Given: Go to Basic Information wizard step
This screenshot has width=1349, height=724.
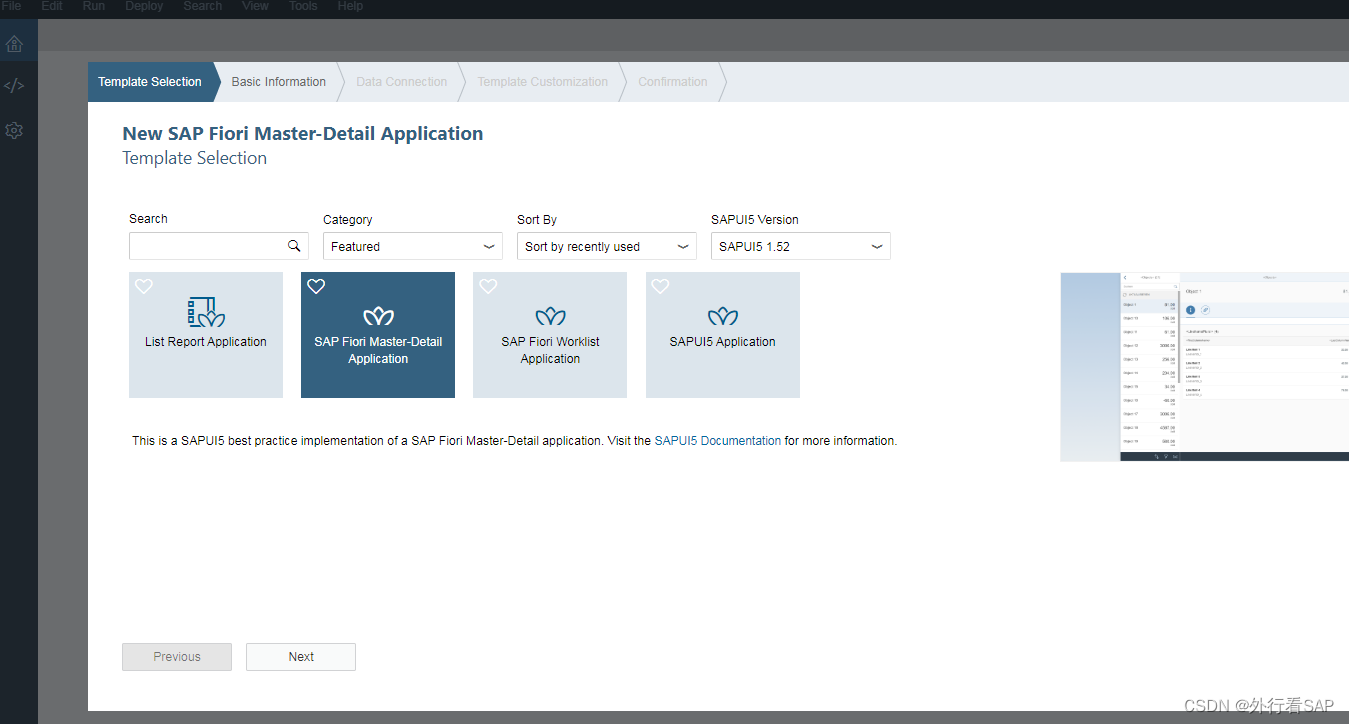Looking at the screenshot, I should point(279,82).
